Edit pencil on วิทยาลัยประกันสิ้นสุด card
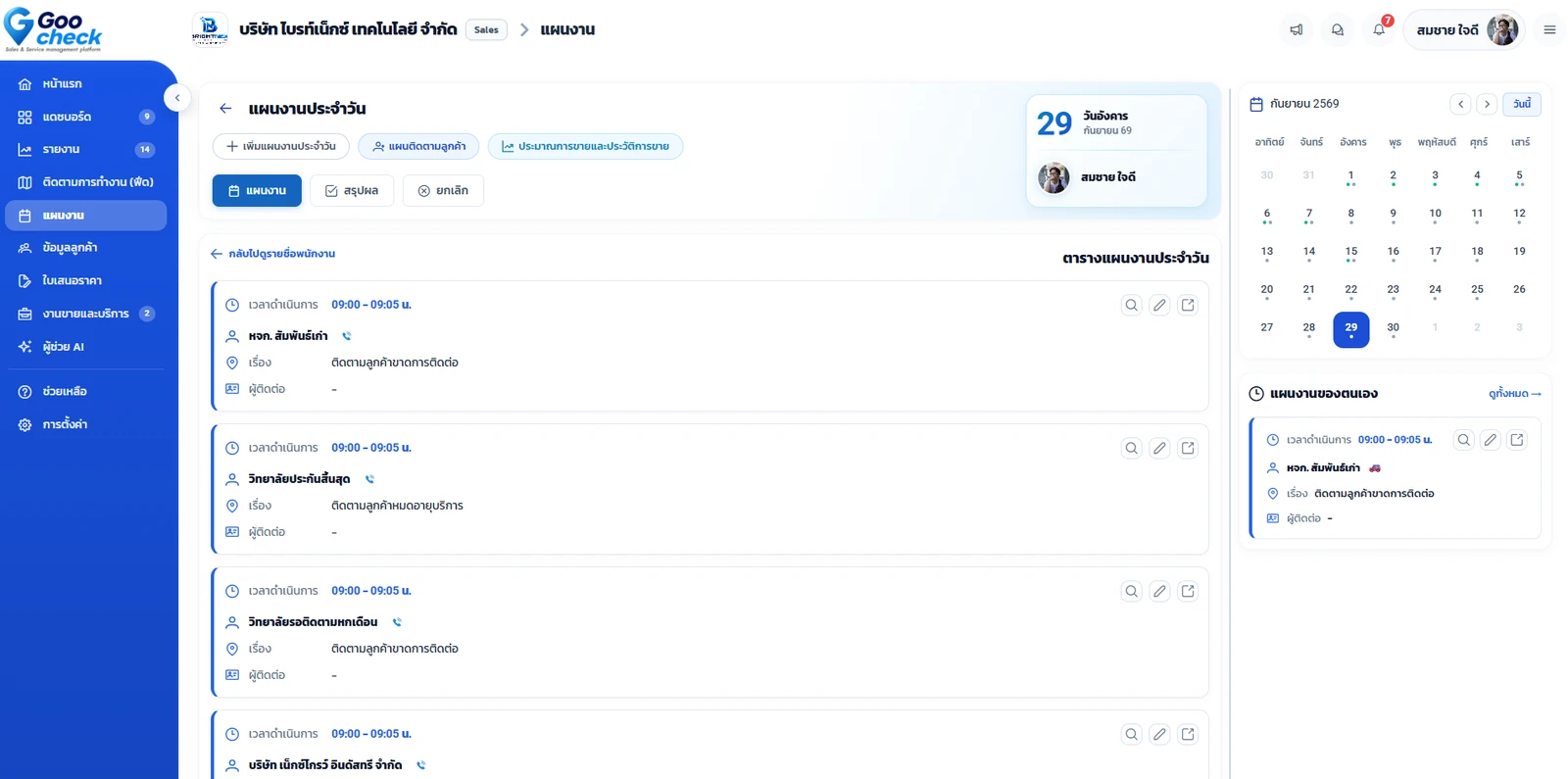Viewport: 1568px width, 779px height. [1159, 448]
